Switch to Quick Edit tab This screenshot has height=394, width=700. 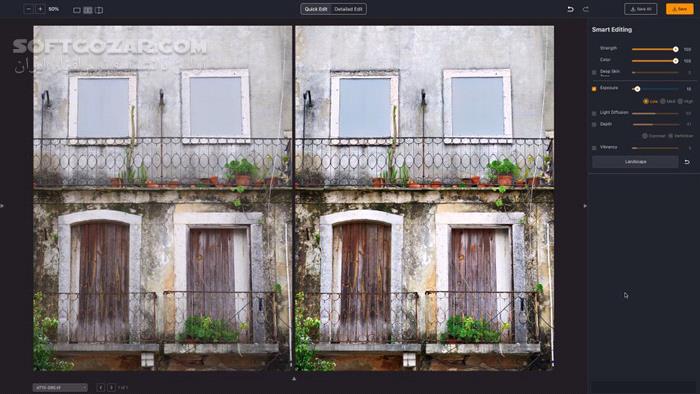[x=316, y=9]
